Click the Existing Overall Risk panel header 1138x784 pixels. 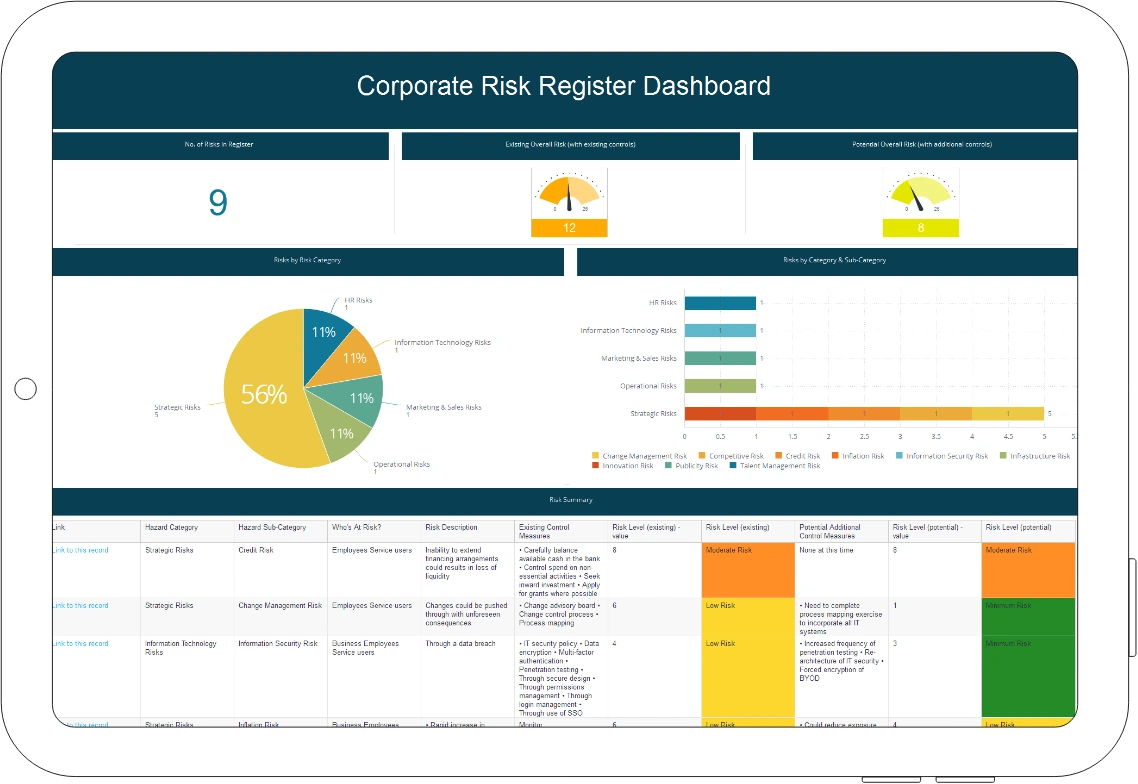[x=570, y=145]
